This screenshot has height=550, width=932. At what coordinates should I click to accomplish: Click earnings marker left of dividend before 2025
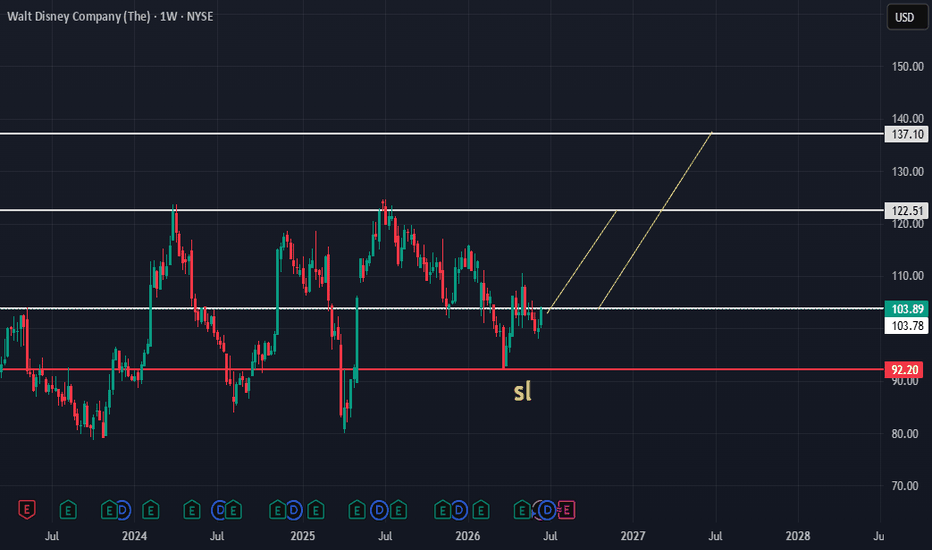tap(277, 510)
